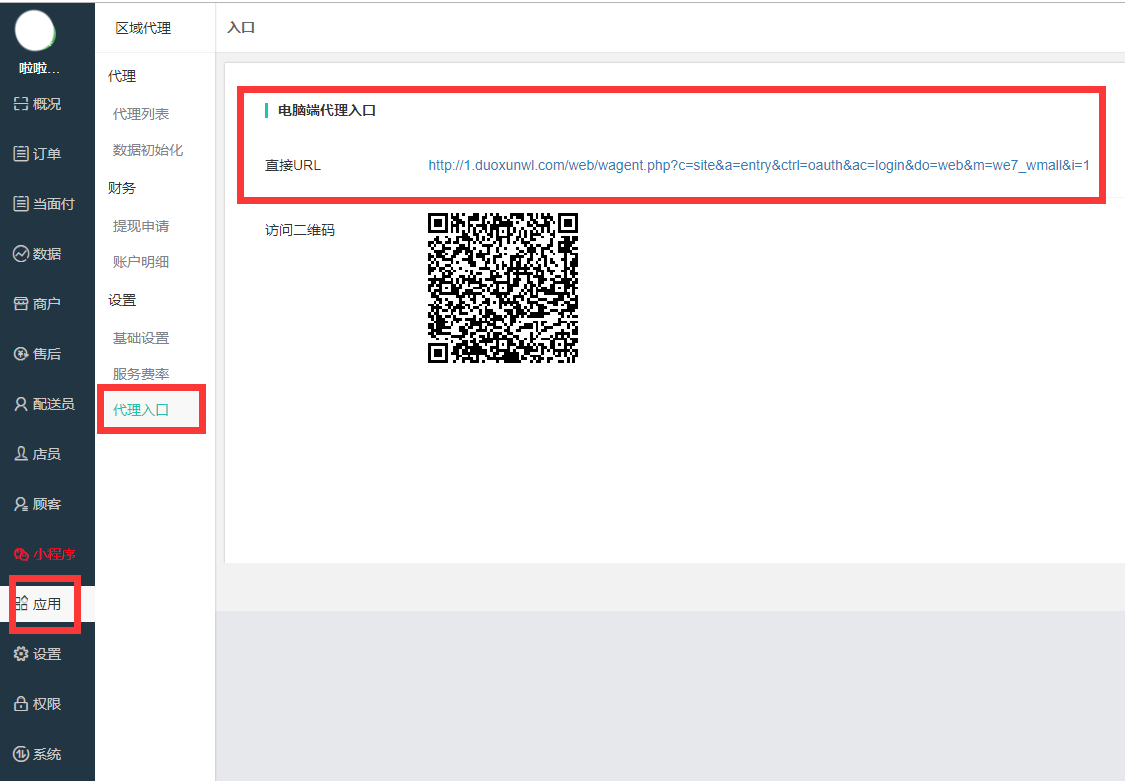Open 顾客 menu entry
This screenshot has width=1125, height=781.
[47, 504]
